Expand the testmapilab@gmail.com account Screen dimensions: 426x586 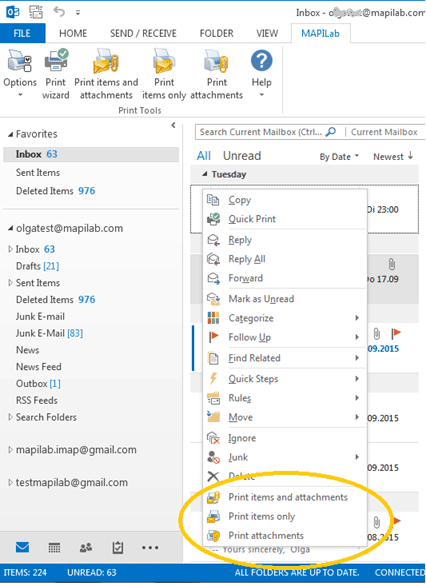point(10,482)
